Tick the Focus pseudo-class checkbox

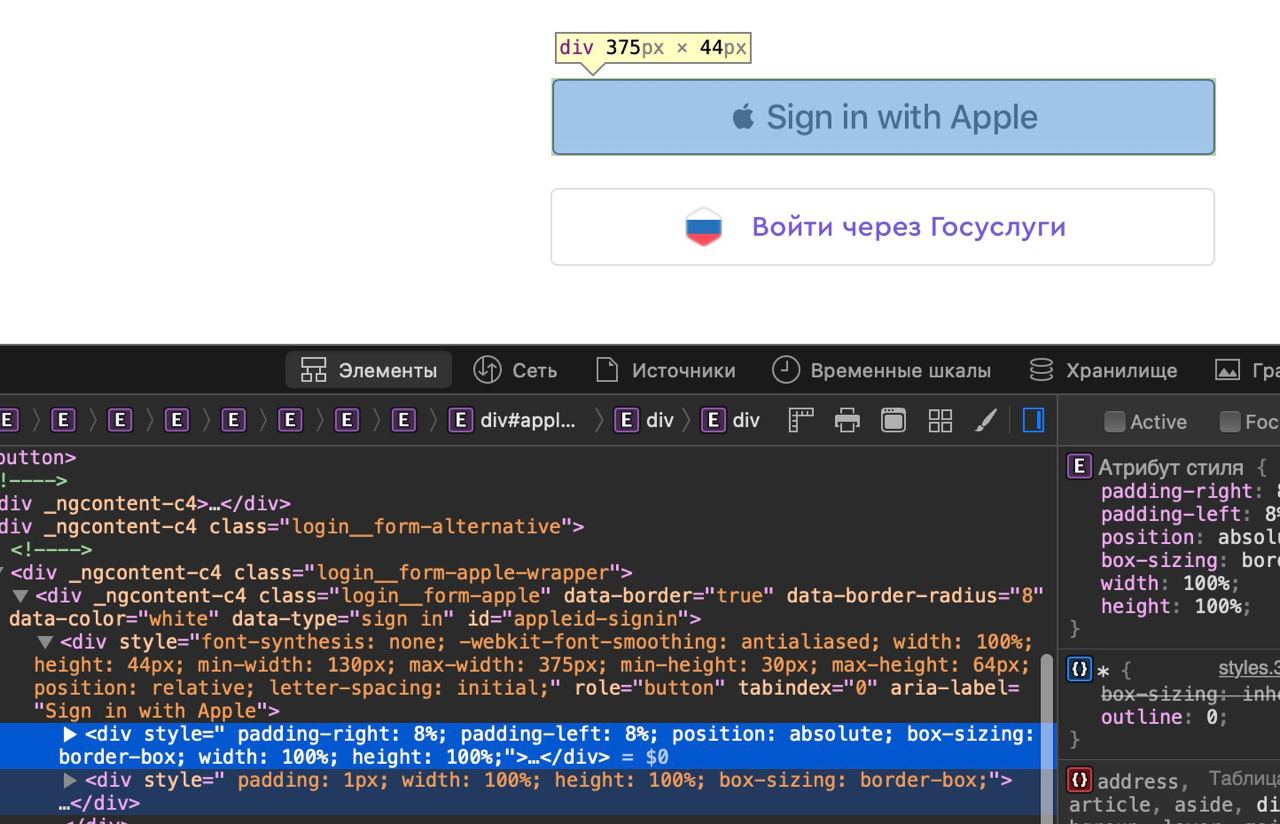pyautogui.click(x=1230, y=422)
